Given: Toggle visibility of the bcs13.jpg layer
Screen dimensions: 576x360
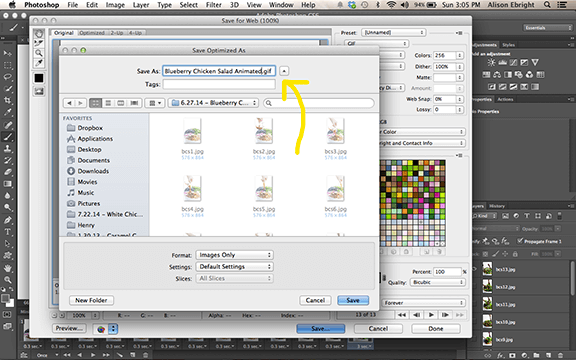Looking at the screenshot, I should pyautogui.click(x=475, y=269).
